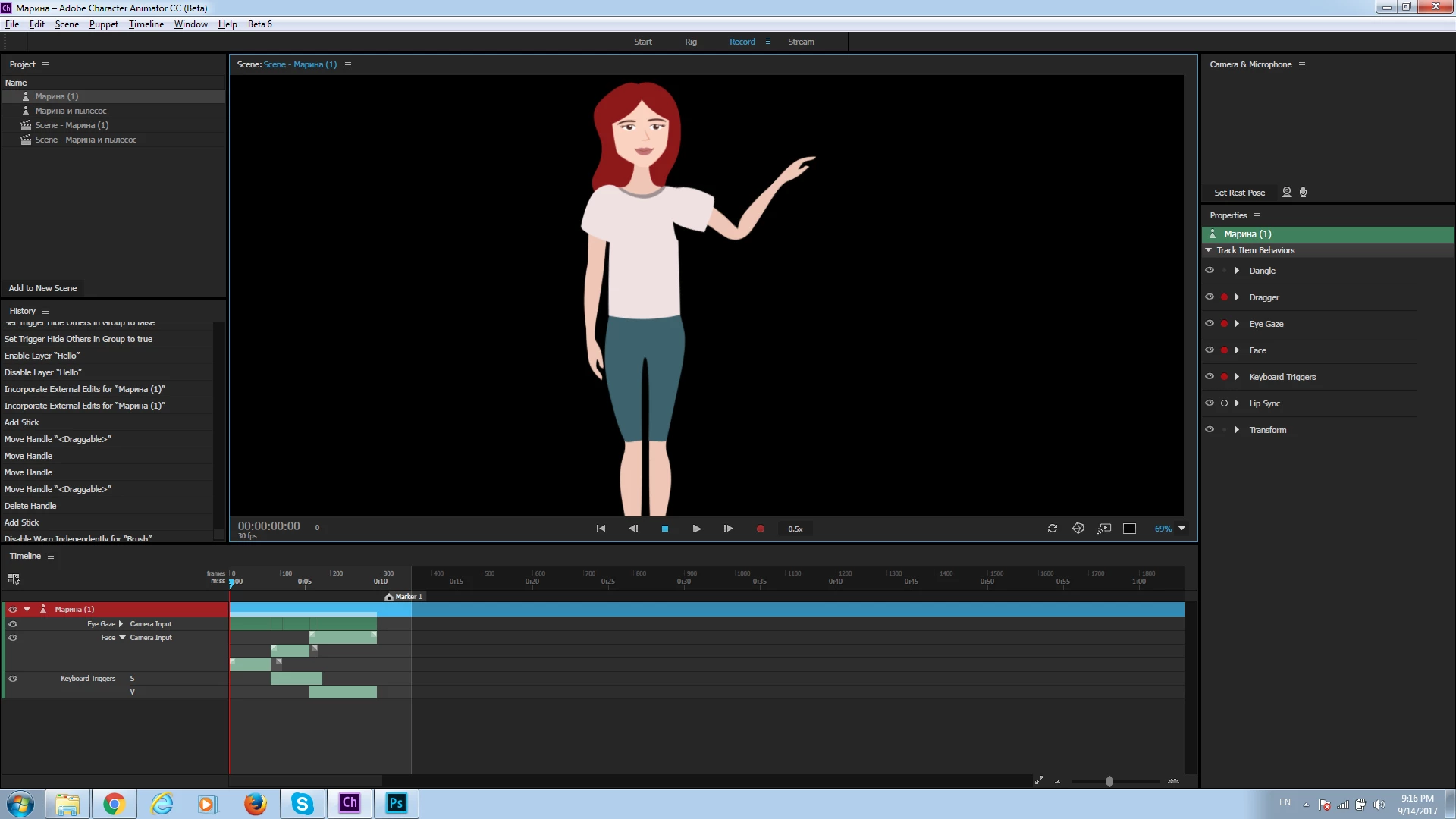The height and width of the screenshot is (819, 1456).
Task: Open the Puppet menu
Action: tap(103, 24)
